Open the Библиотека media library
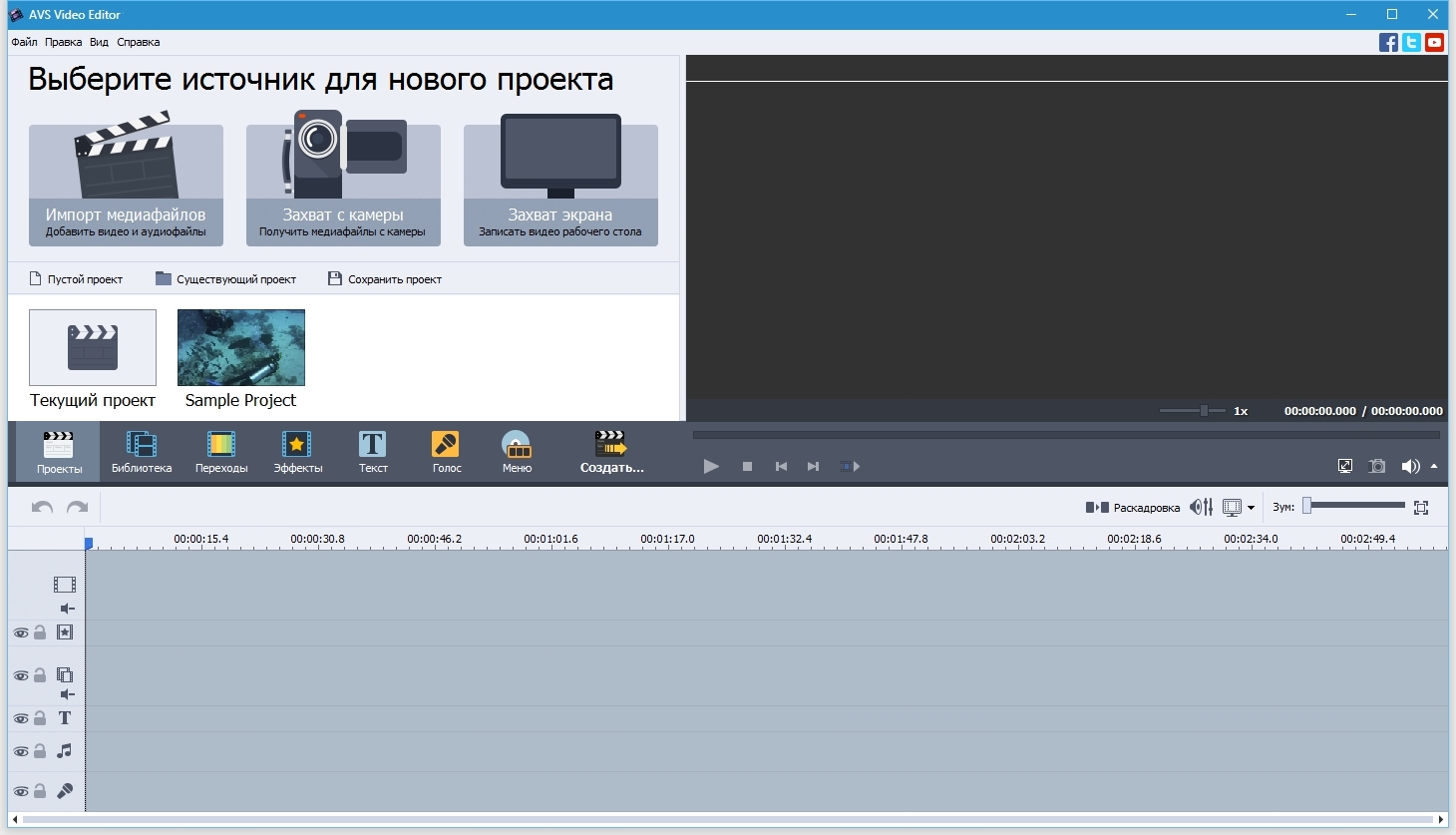This screenshot has width=1456, height=835. pyautogui.click(x=142, y=452)
